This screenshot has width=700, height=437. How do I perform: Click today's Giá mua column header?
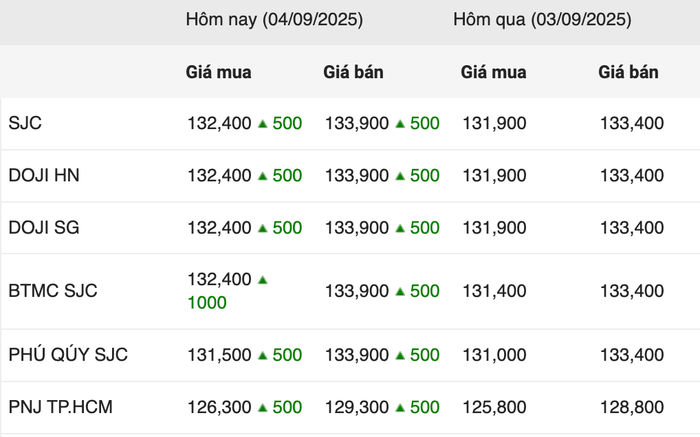point(218,72)
